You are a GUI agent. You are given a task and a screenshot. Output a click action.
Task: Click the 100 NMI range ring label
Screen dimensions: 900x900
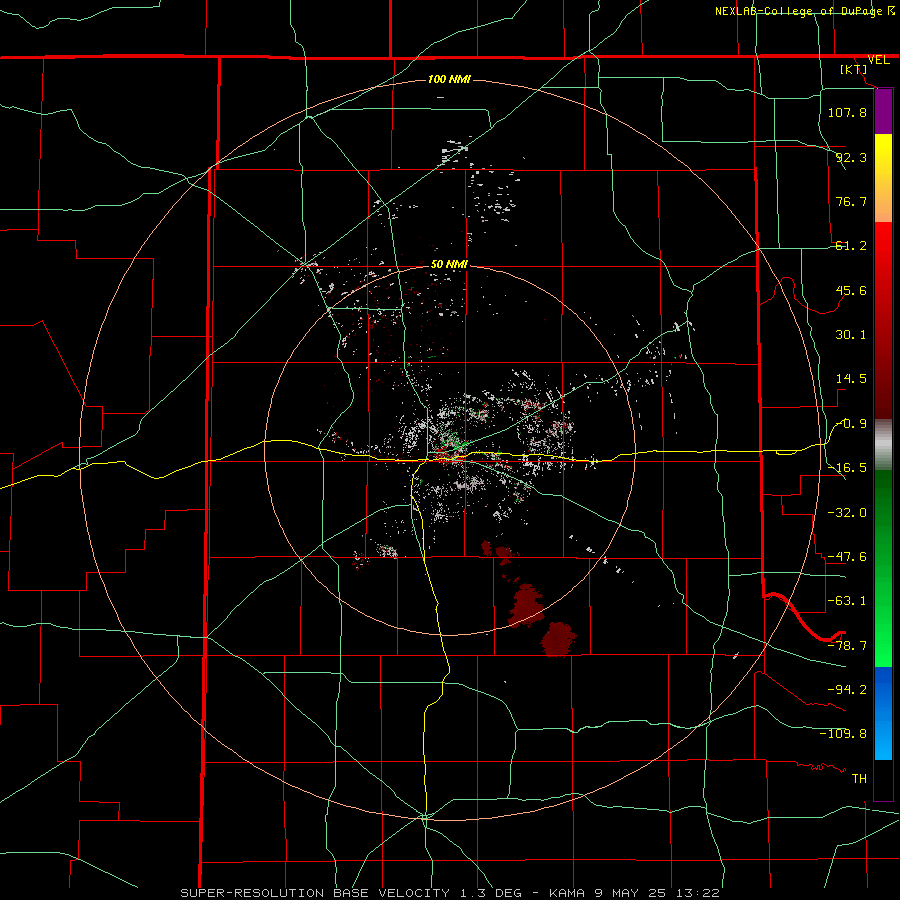click(x=449, y=79)
